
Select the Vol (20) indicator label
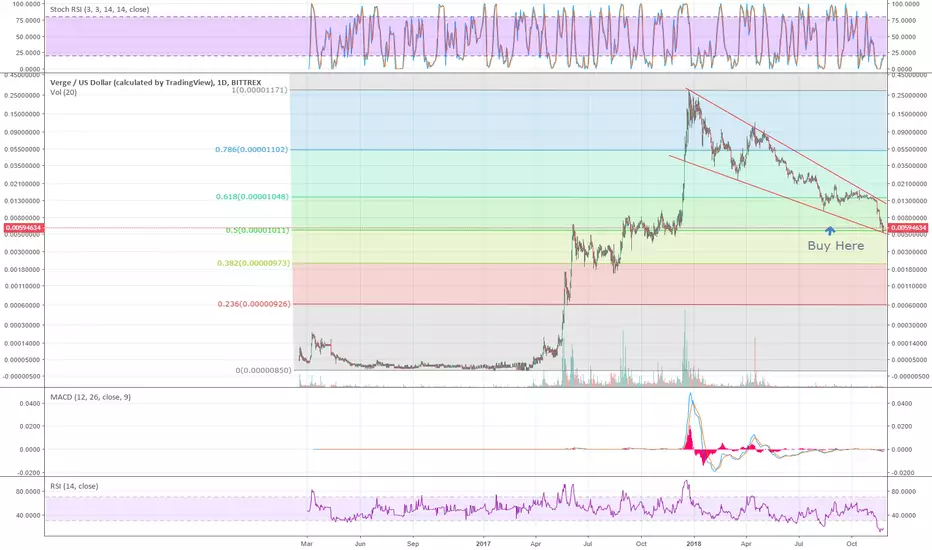pyautogui.click(x=64, y=92)
